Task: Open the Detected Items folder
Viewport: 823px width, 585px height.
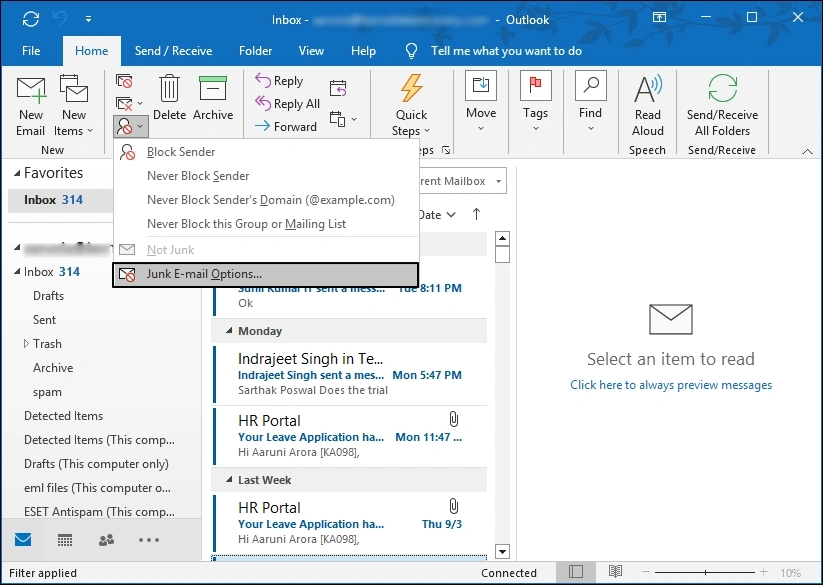Action: click(64, 416)
